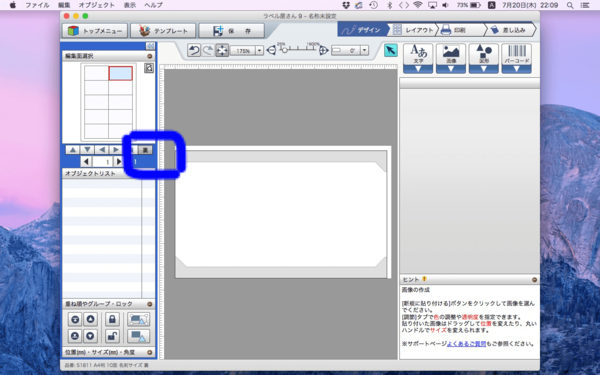This screenshot has height=375, width=600.
Task: Click the bring to front icon
Action: (x=75, y=319)
